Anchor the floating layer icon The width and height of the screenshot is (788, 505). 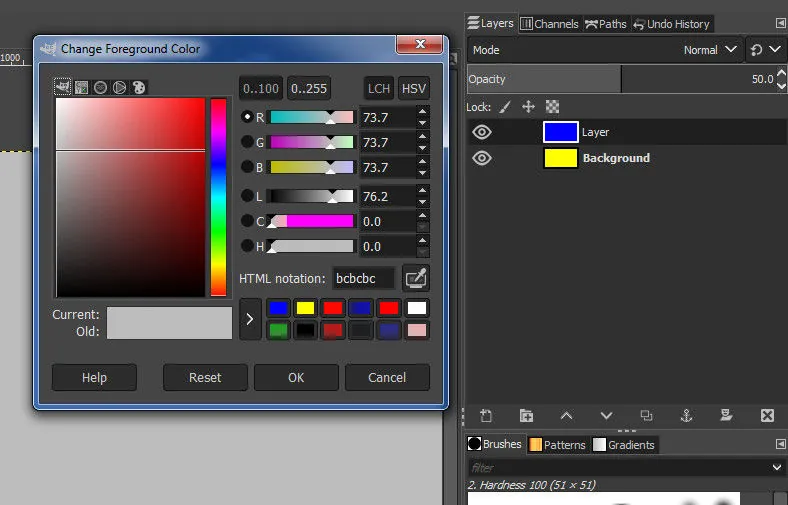pos(686,416)
